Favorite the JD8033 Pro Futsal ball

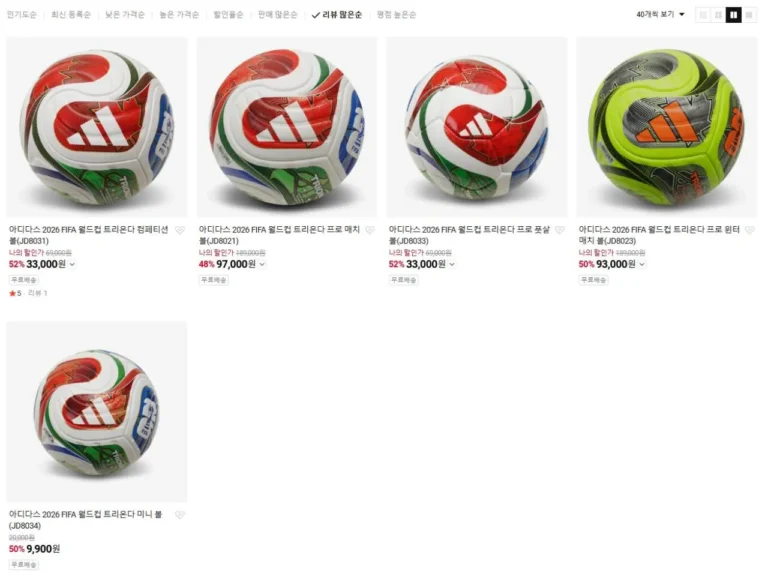click(560, 230)
